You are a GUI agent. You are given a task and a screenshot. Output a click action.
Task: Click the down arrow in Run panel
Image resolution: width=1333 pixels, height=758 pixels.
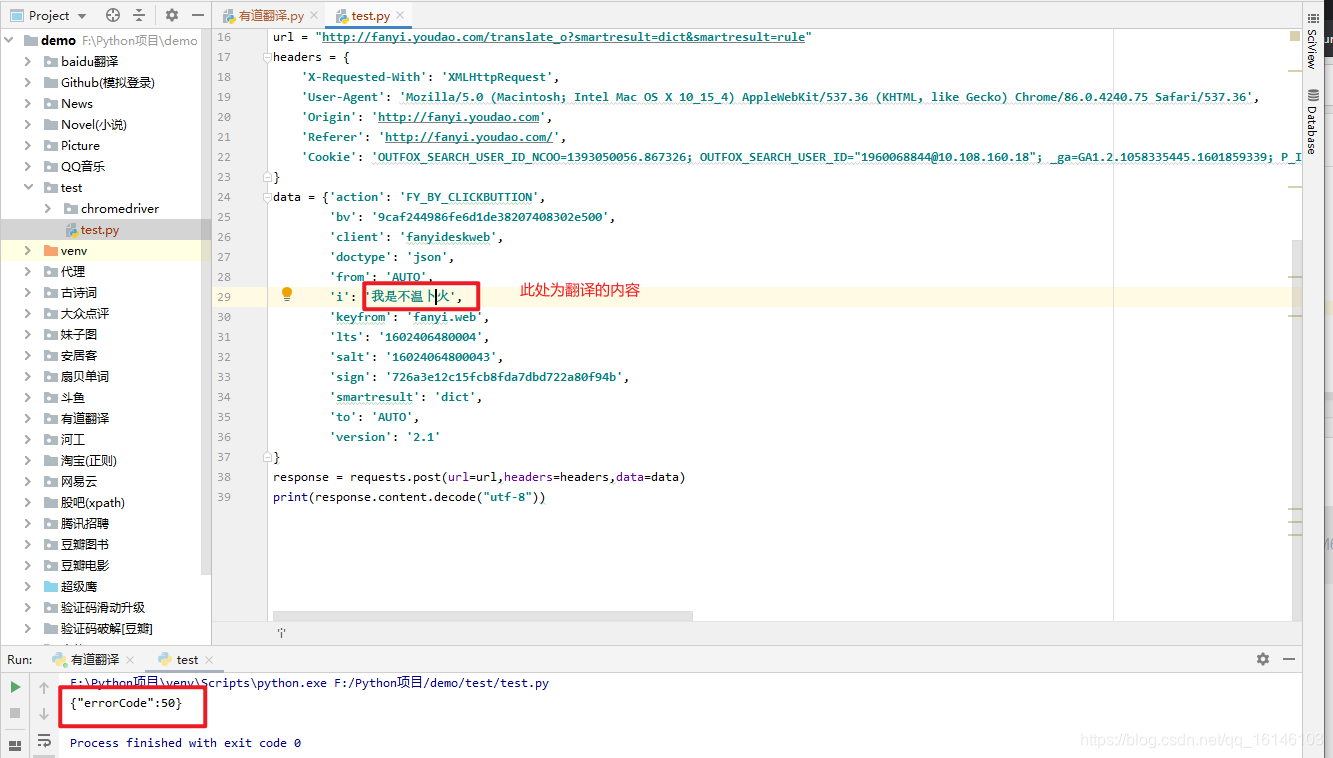[x=44, y=713]
